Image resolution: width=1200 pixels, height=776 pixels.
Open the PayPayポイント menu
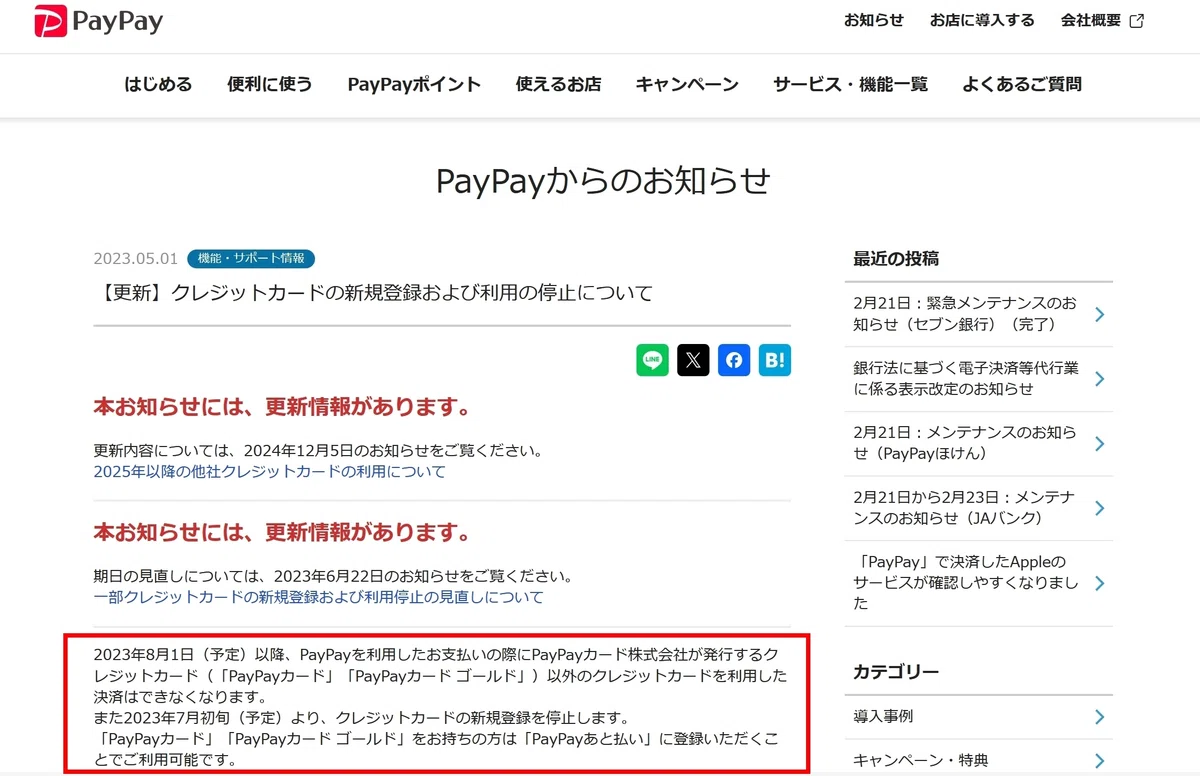(x=414, y=85)
